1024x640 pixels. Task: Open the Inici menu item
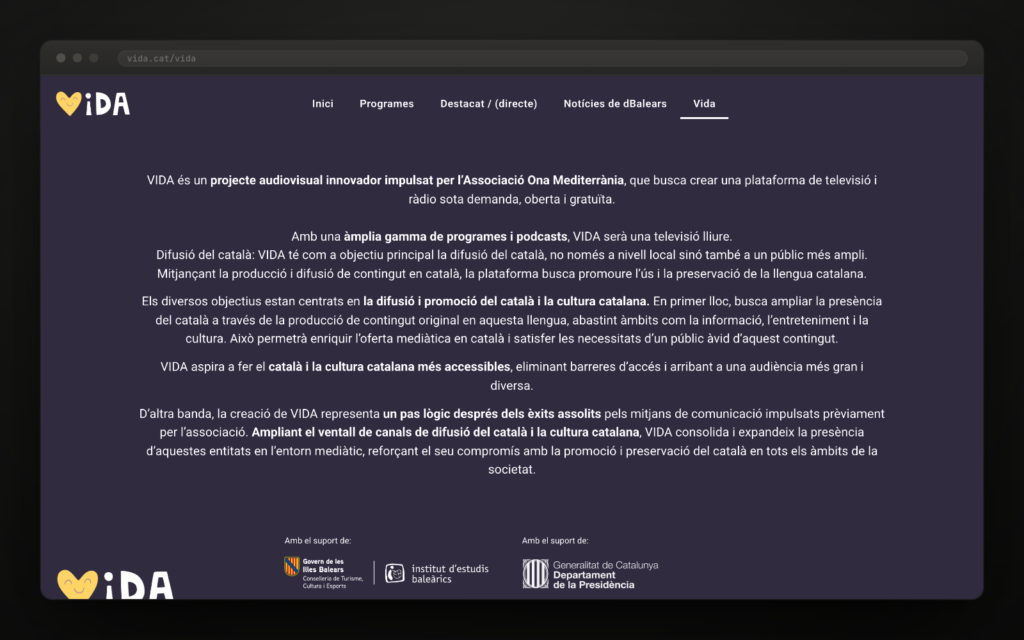click(323, 104)
